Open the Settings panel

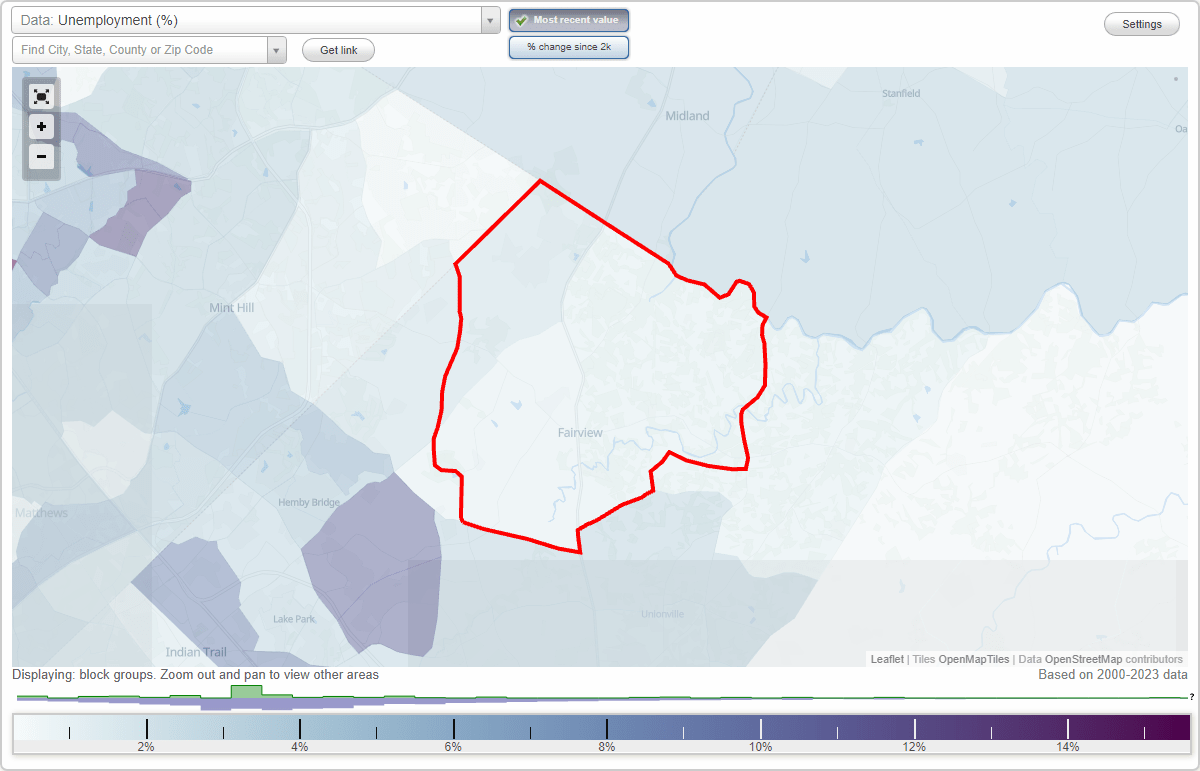(1141, 23)
